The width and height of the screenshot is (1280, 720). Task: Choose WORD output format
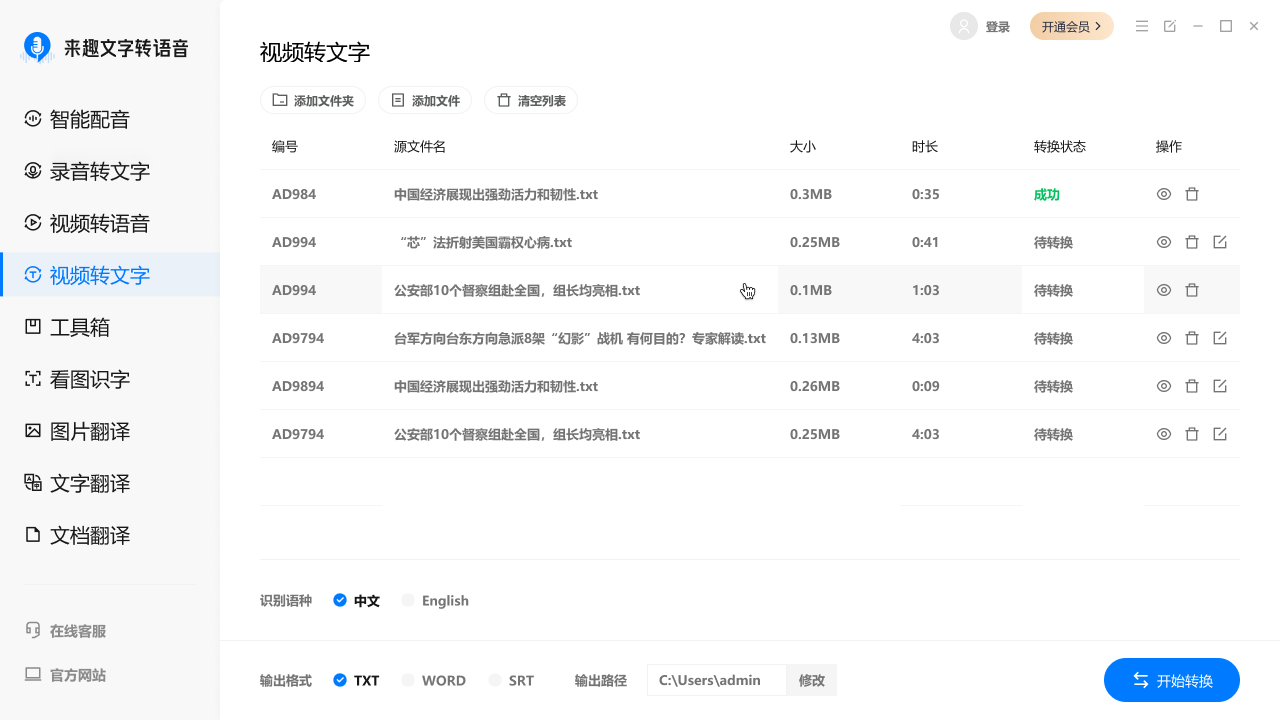pos(434,681)
